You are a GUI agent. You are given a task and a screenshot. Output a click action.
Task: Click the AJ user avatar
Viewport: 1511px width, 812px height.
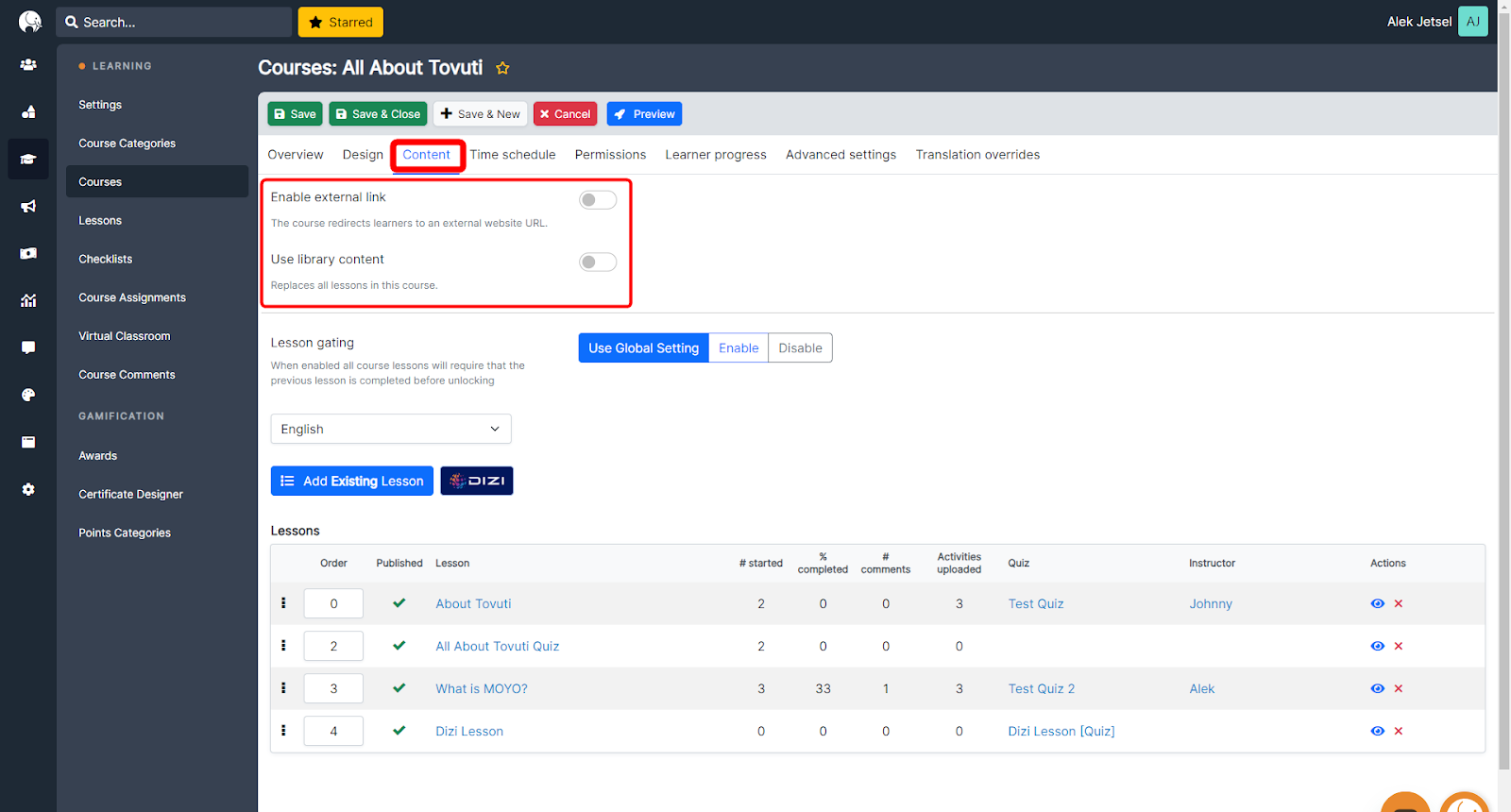click(x=1472, y=22)
